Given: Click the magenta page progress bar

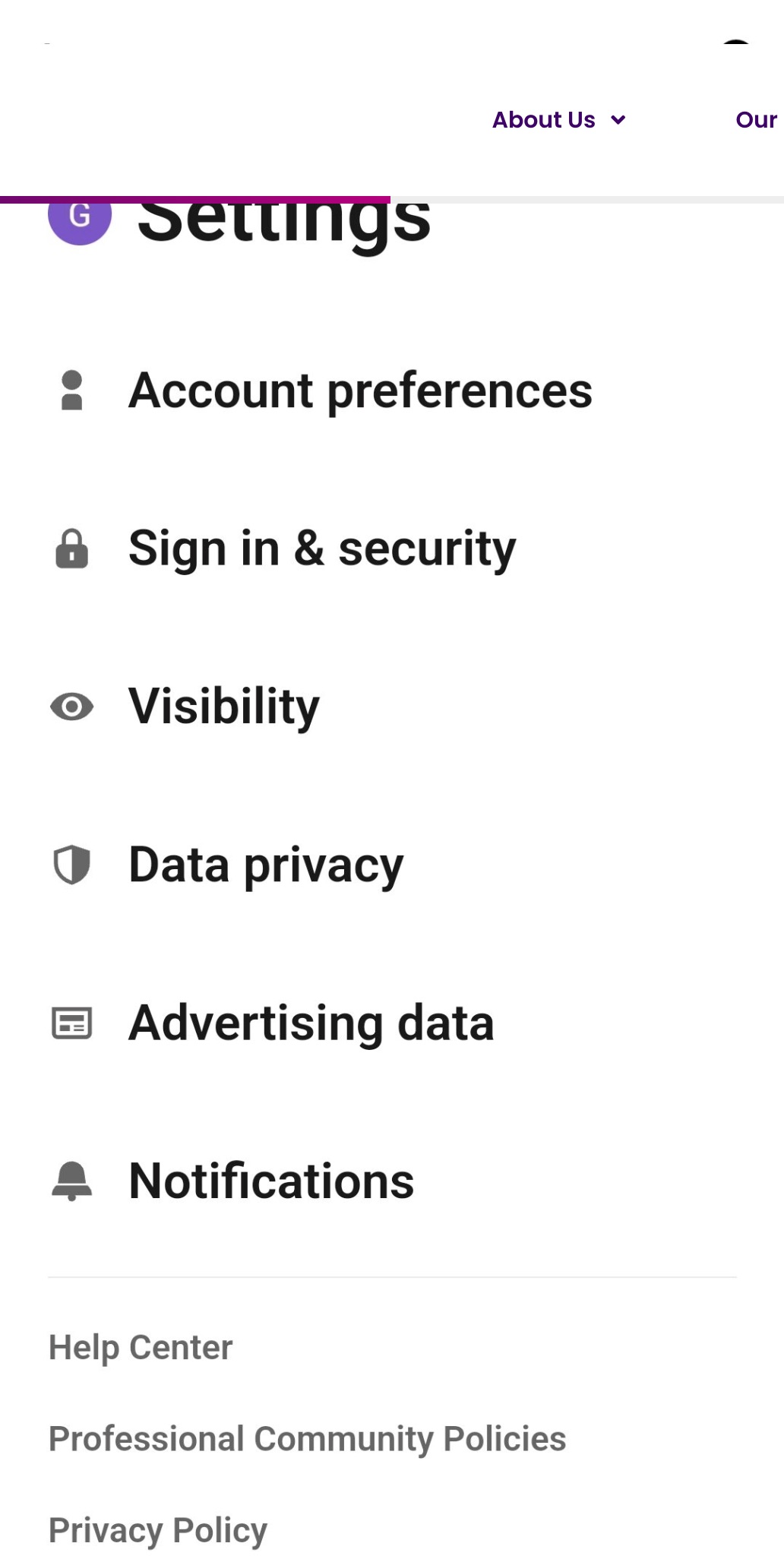Looking at the screenshot, I should [x=195, y=200].
